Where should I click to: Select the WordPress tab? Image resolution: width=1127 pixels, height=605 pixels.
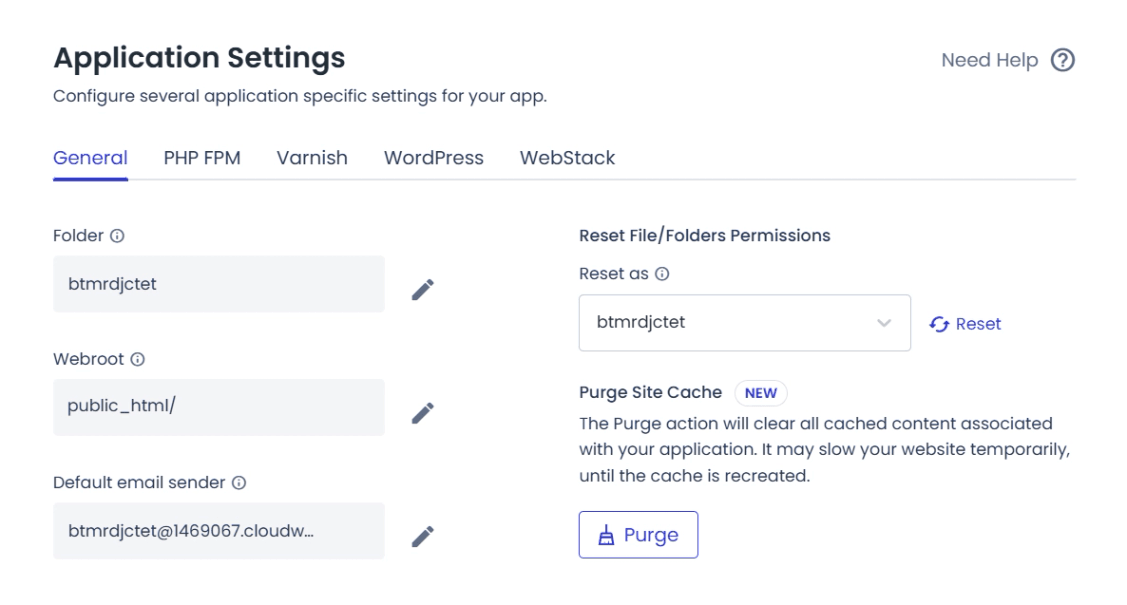pyautogui.click(x=433, y=158)
